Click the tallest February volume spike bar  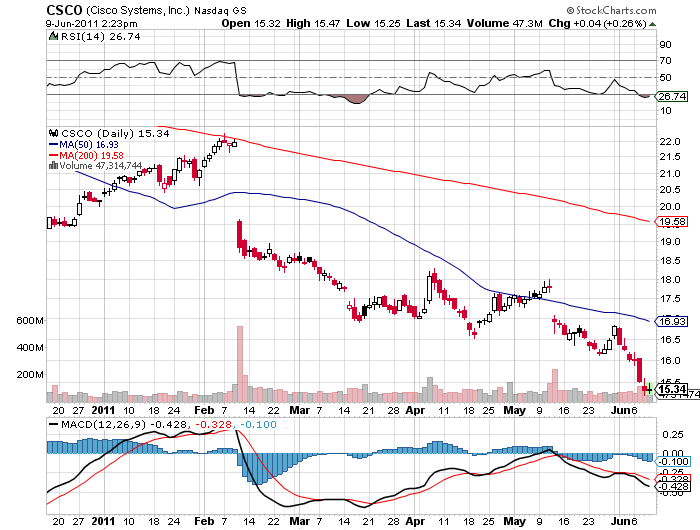(x=240, y=364)
